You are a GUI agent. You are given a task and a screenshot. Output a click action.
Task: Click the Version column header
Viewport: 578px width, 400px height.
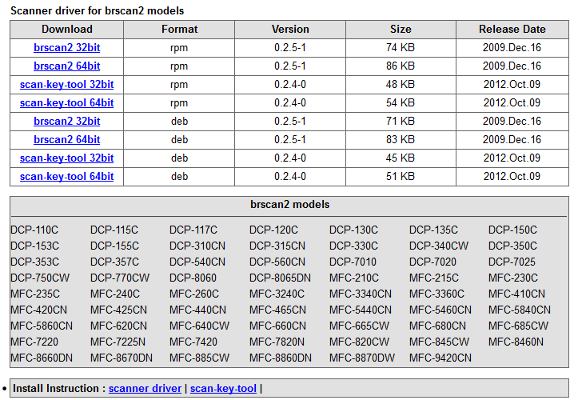[290, 29]
